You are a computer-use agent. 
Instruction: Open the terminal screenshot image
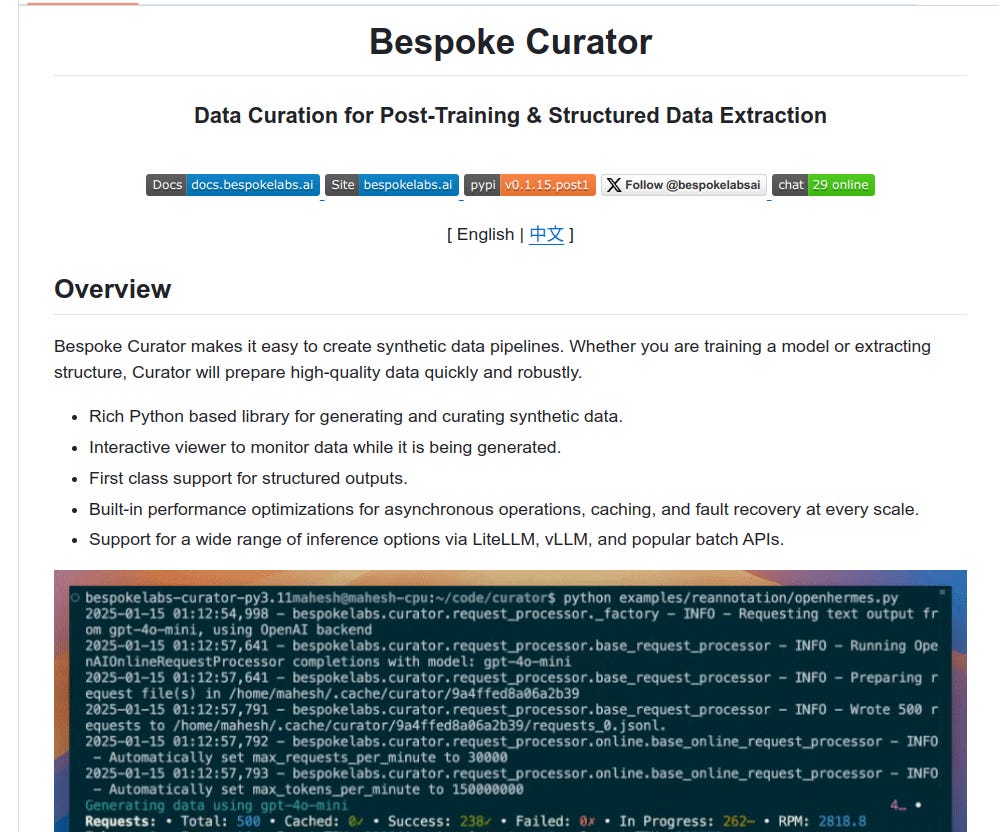tap(510, 701)
